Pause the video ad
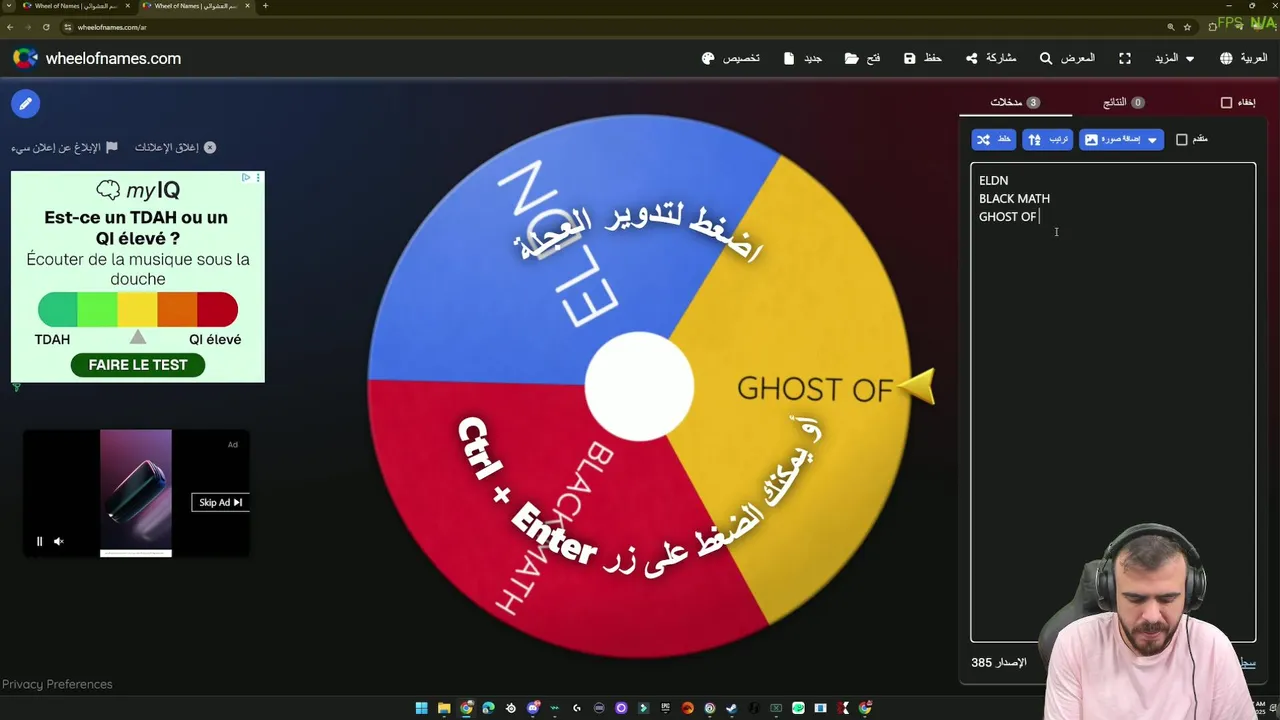This screenshot has width=1280, height=720. pyautogui.click(x=40, y=541)
